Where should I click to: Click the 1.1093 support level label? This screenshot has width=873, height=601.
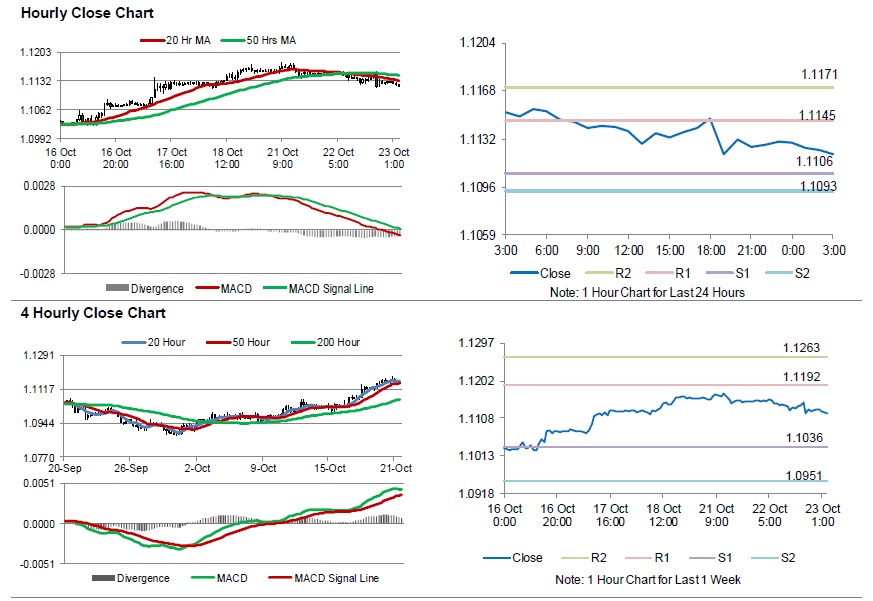click(x=818, y=186)
